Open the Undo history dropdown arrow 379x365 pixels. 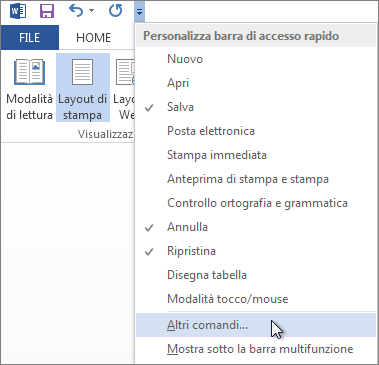[91, 11]
